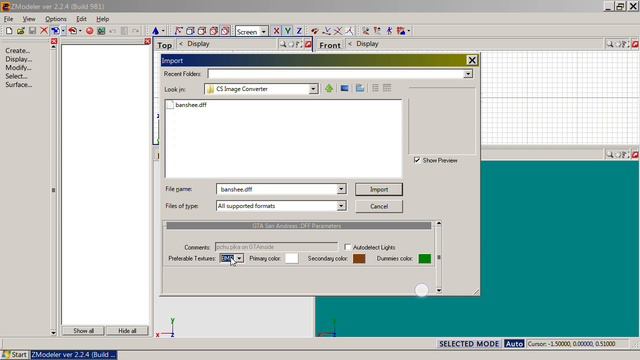Go to Desktop in Import dialog
This screenshot has width=640, height=360.
coord(344,88)
